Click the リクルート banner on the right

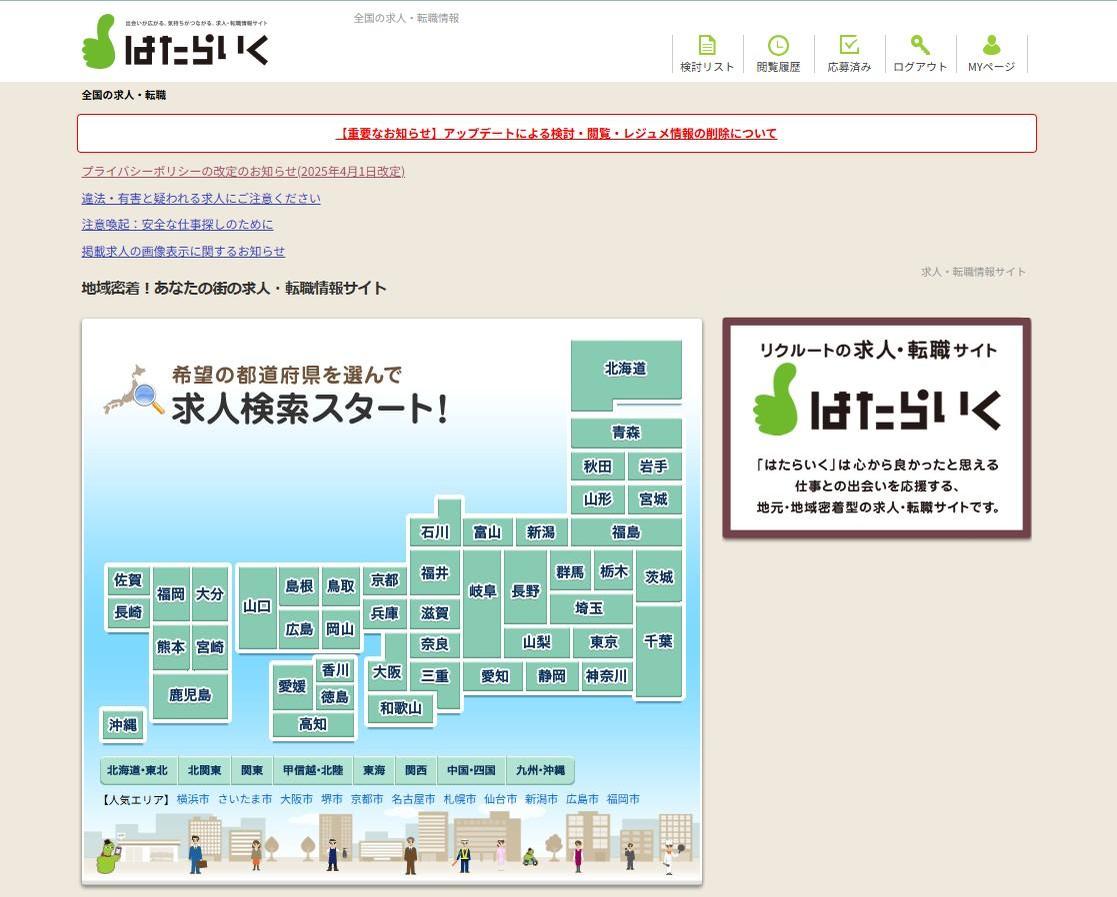(876, 427)
